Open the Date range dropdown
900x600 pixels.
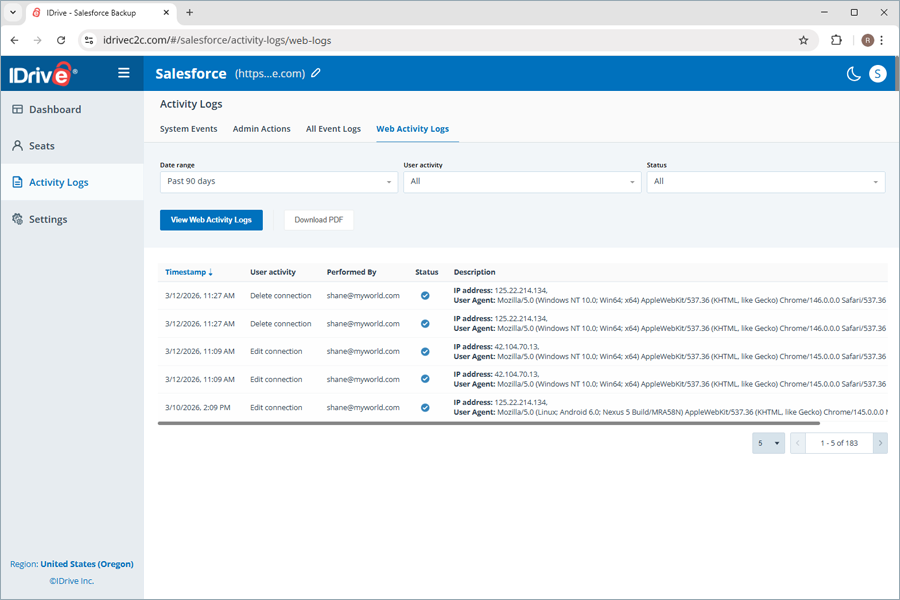click(278, 182)
